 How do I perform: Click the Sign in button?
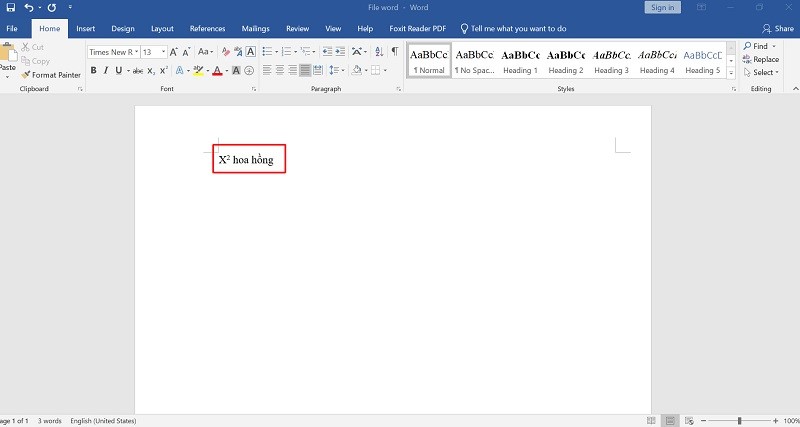click(662, 7)
